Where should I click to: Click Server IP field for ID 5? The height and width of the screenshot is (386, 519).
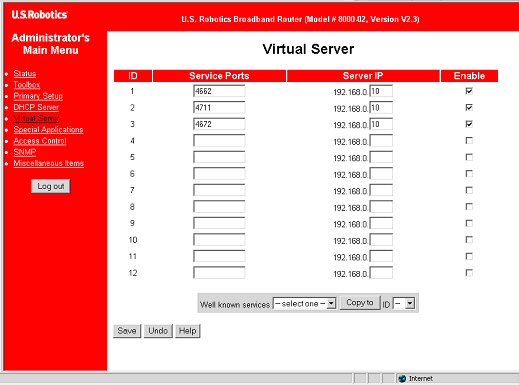point(381,157)
